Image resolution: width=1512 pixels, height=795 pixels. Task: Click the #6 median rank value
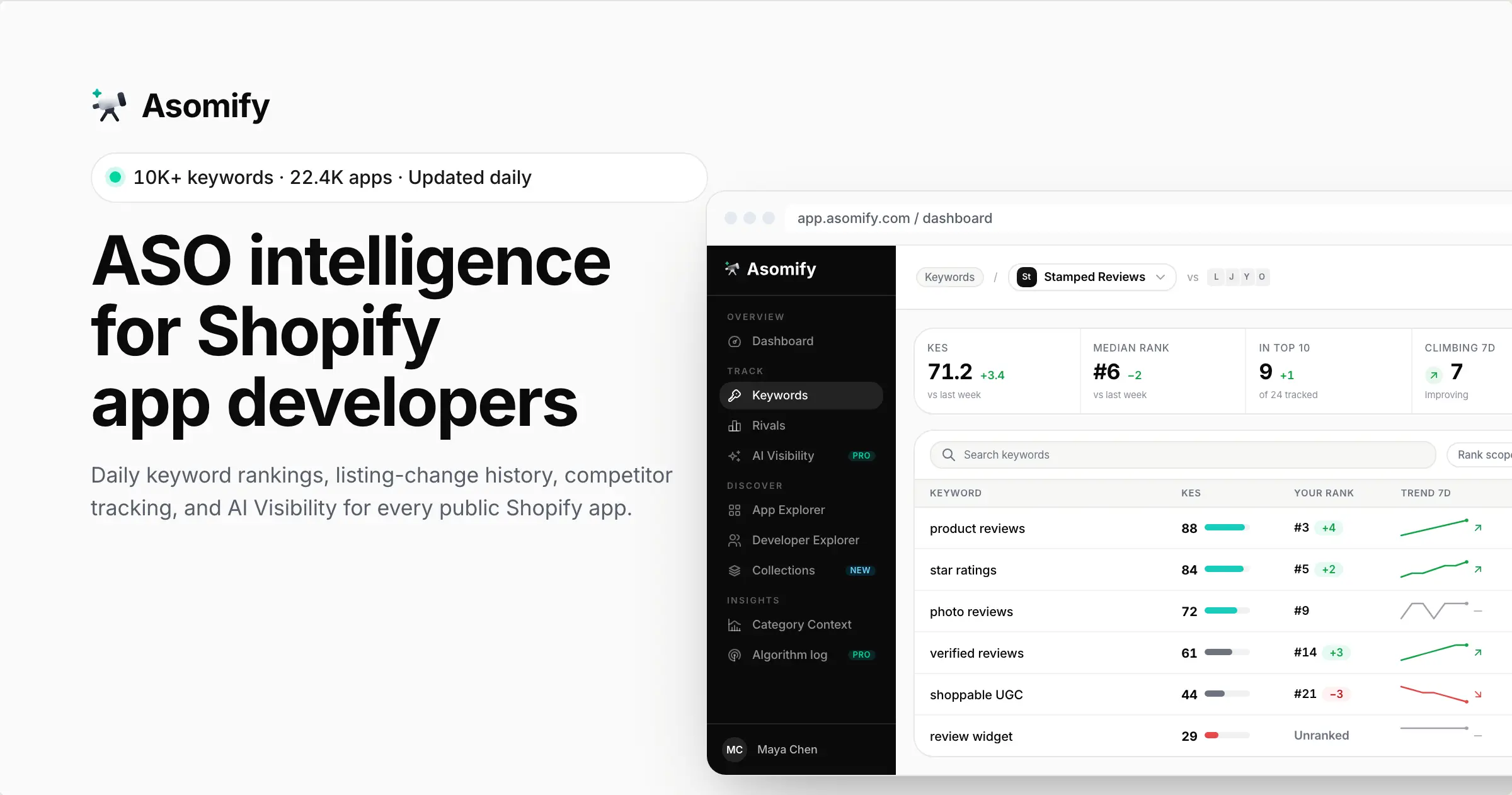[1107, 372]
